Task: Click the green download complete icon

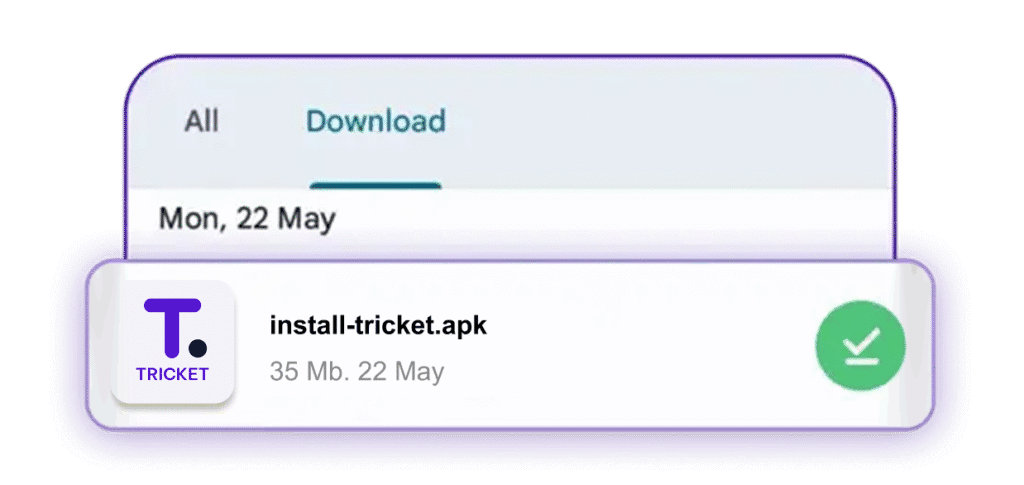Action: point(860,345)
